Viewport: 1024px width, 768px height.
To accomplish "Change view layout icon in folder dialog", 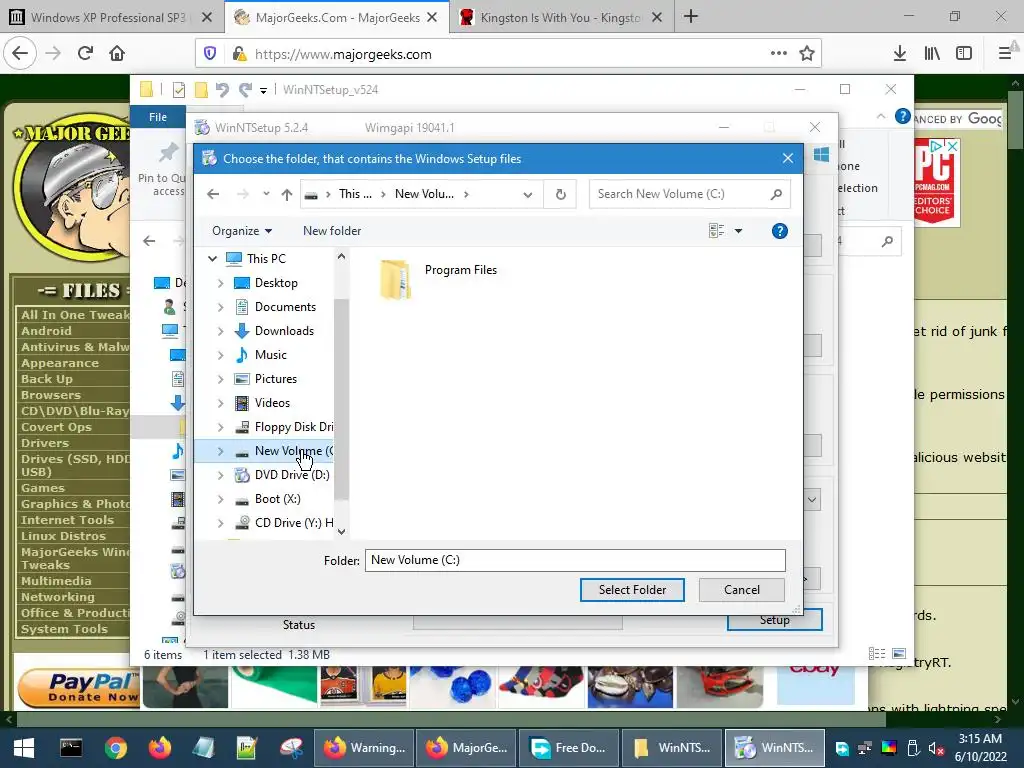I will point(716,231).
